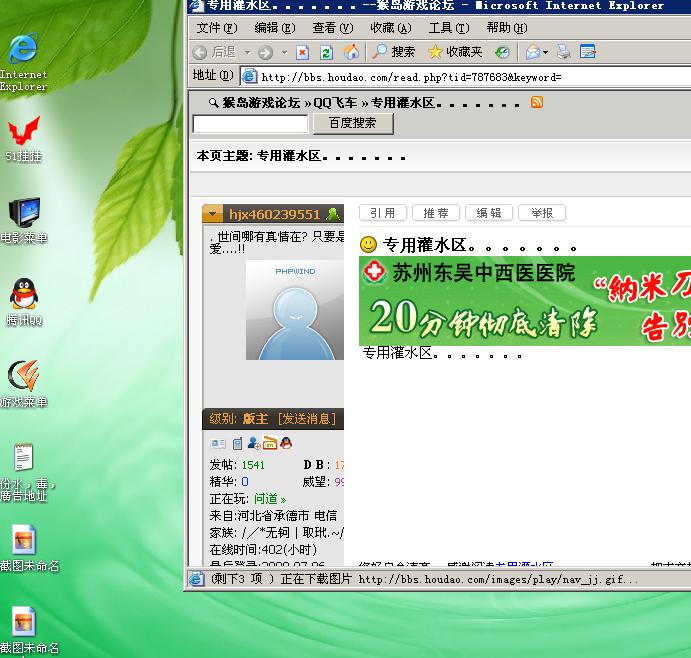The height and width of the screenshot is (658, 691).
Task: Click the mail envelope toolbar icon
Action: click(x=533, y=52)
